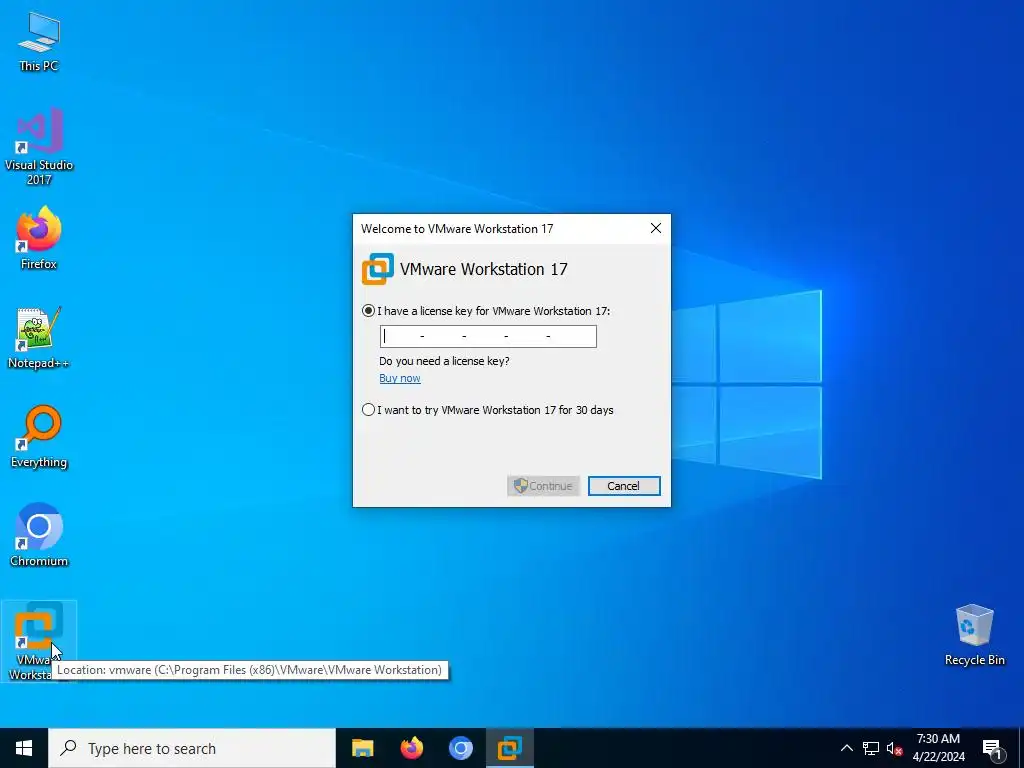The width and height of the screenshot is (1024, 768).
Task: Select the Firefox desktop shortcut
Action: [39, 238]
